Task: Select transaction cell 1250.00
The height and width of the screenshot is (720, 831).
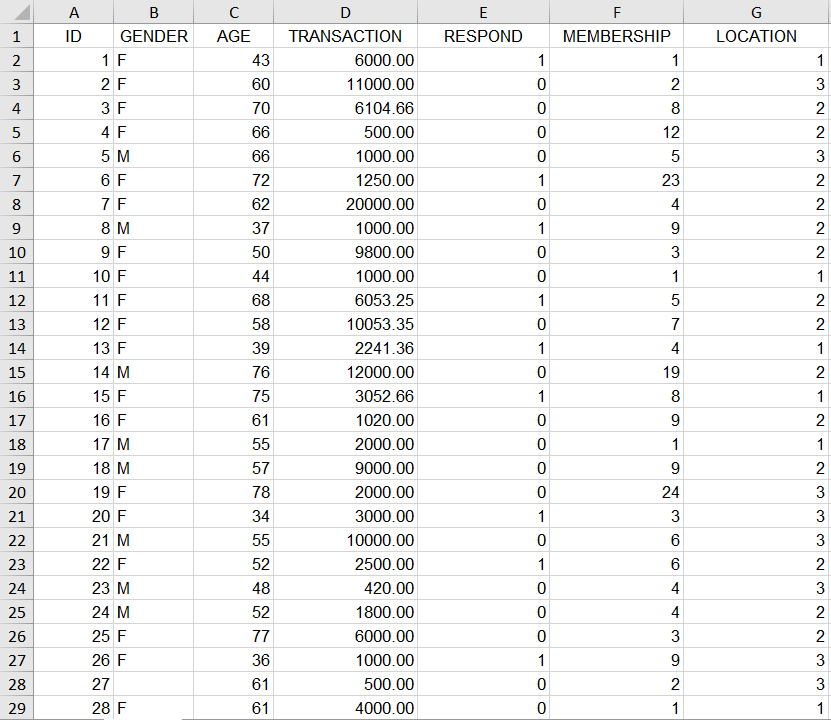Action: point(345,180)
